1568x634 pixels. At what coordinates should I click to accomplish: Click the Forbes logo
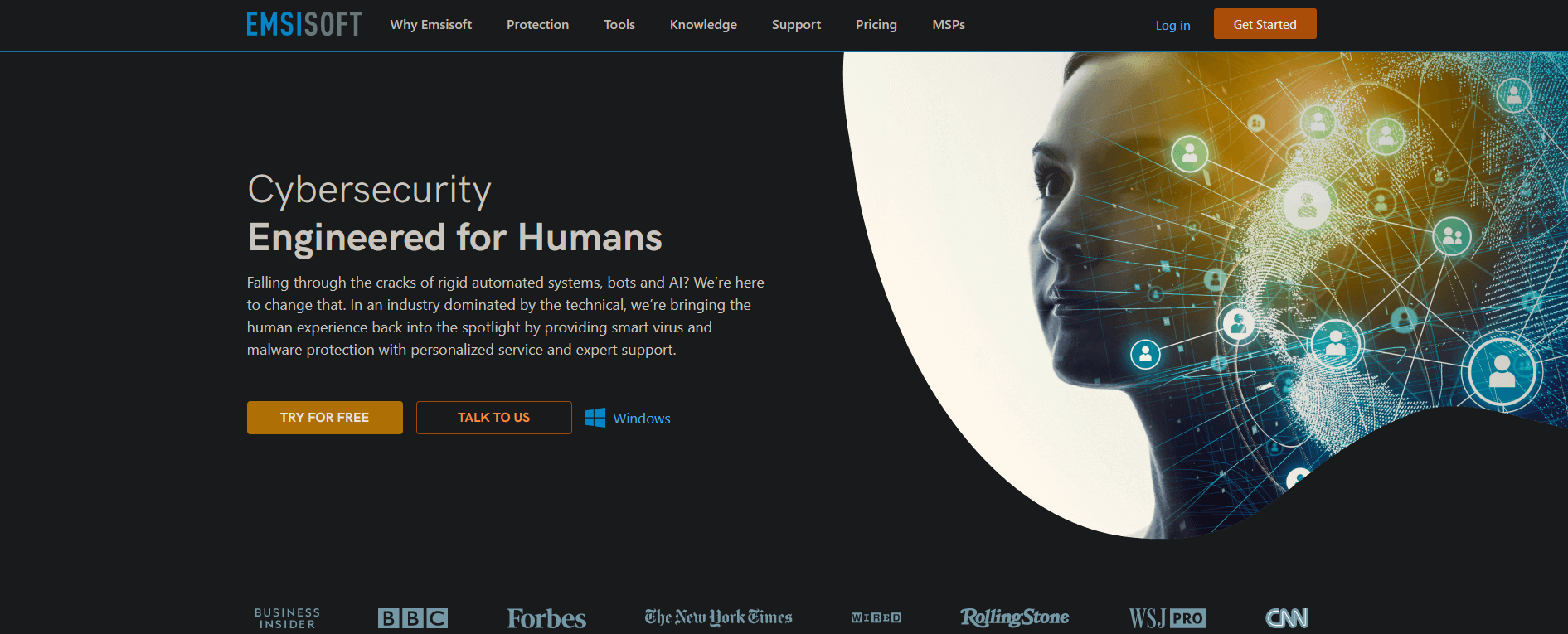[546, 618]
